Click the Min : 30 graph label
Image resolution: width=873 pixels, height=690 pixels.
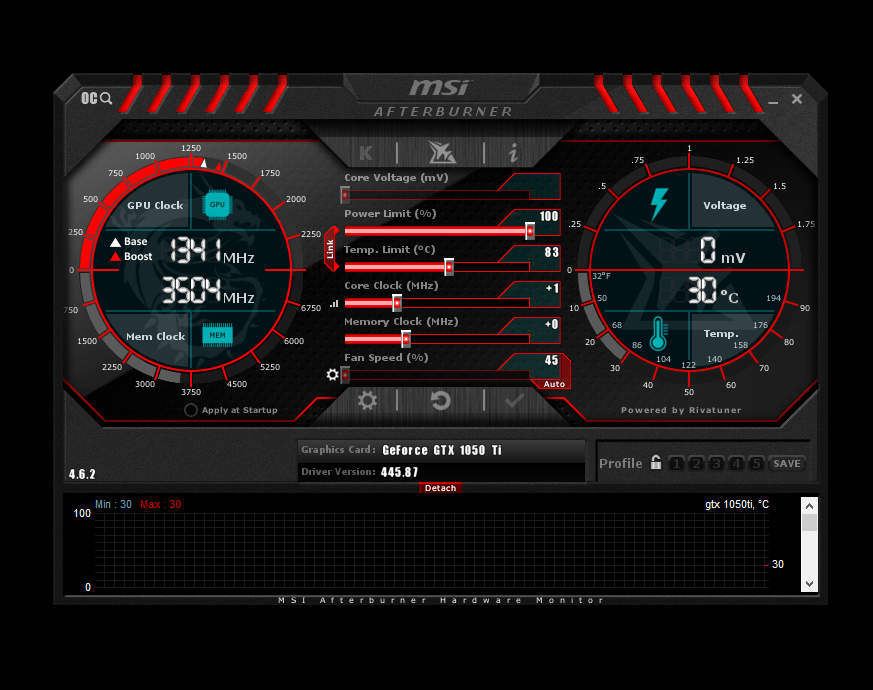pos(113,504)
